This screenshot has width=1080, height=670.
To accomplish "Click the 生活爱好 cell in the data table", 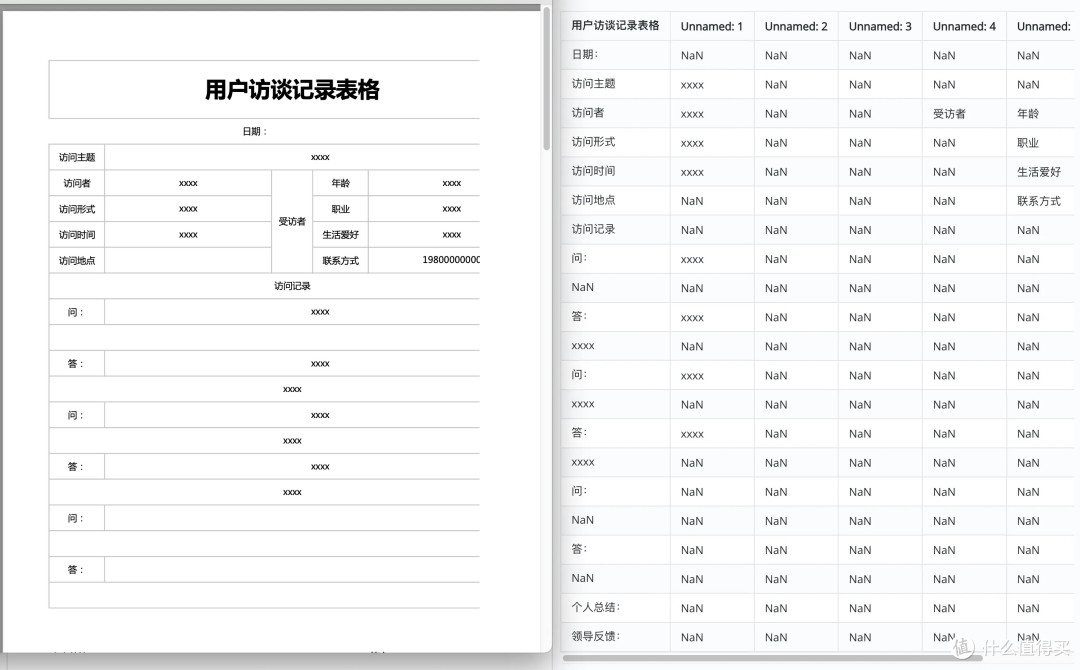I will (1039, 172).
